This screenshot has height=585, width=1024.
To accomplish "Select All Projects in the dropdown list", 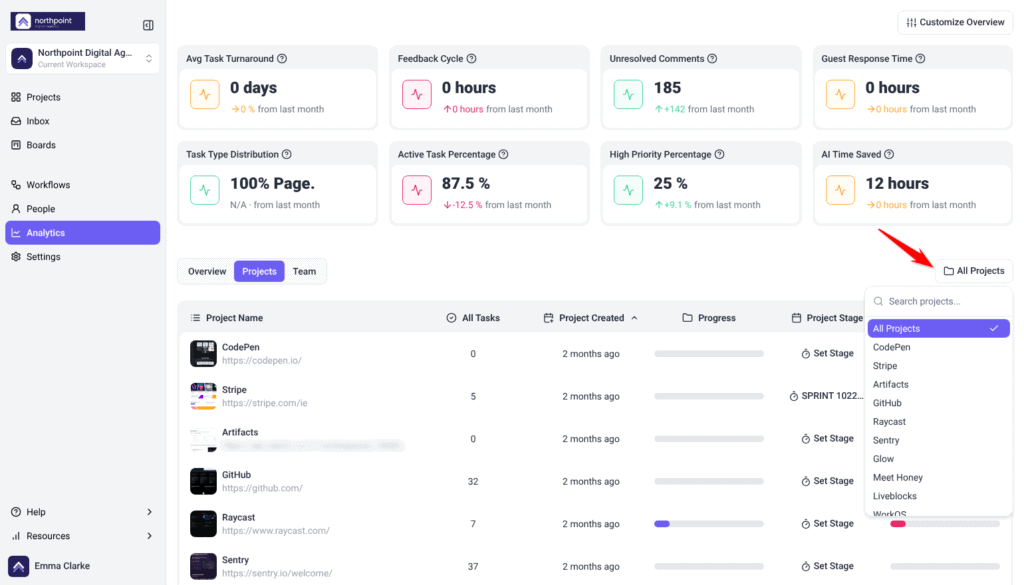I will [x=938, y=328].
